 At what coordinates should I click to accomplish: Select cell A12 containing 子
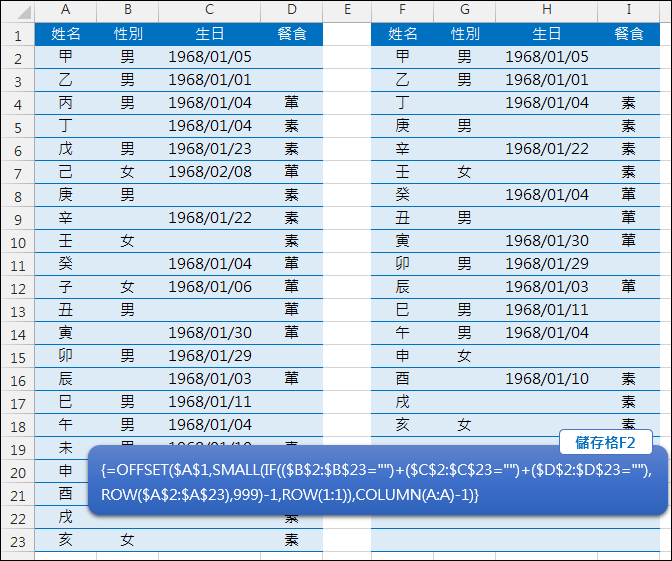pos(66,287)
